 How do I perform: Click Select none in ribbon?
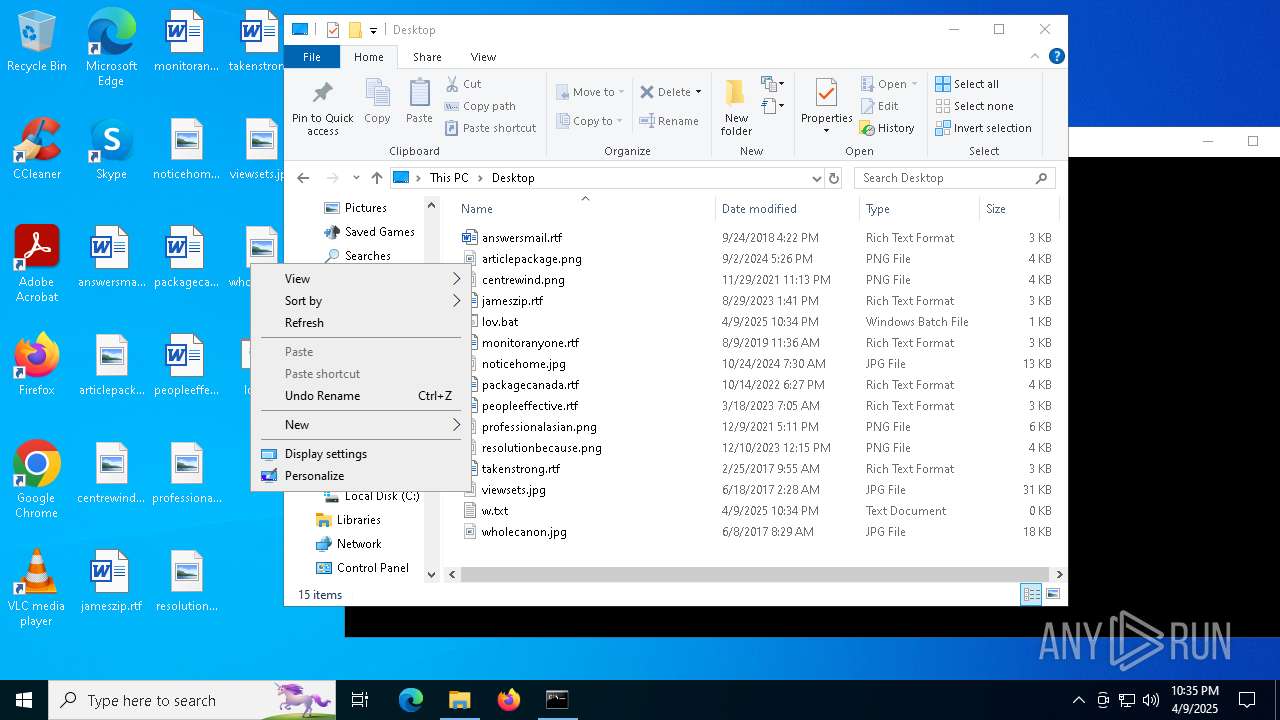pos(975,106)
